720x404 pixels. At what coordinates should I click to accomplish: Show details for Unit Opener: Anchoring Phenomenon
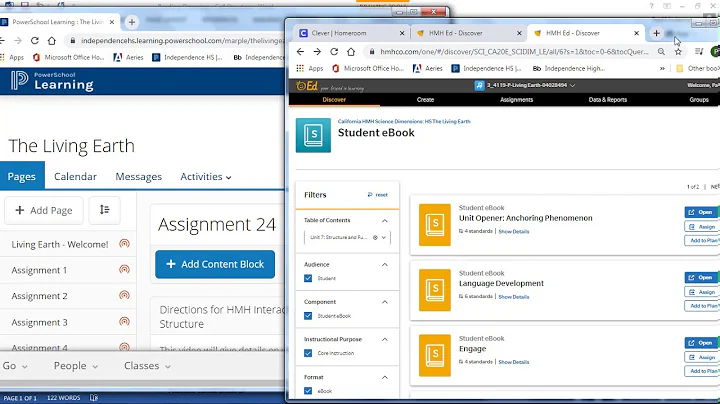point(514,231)
